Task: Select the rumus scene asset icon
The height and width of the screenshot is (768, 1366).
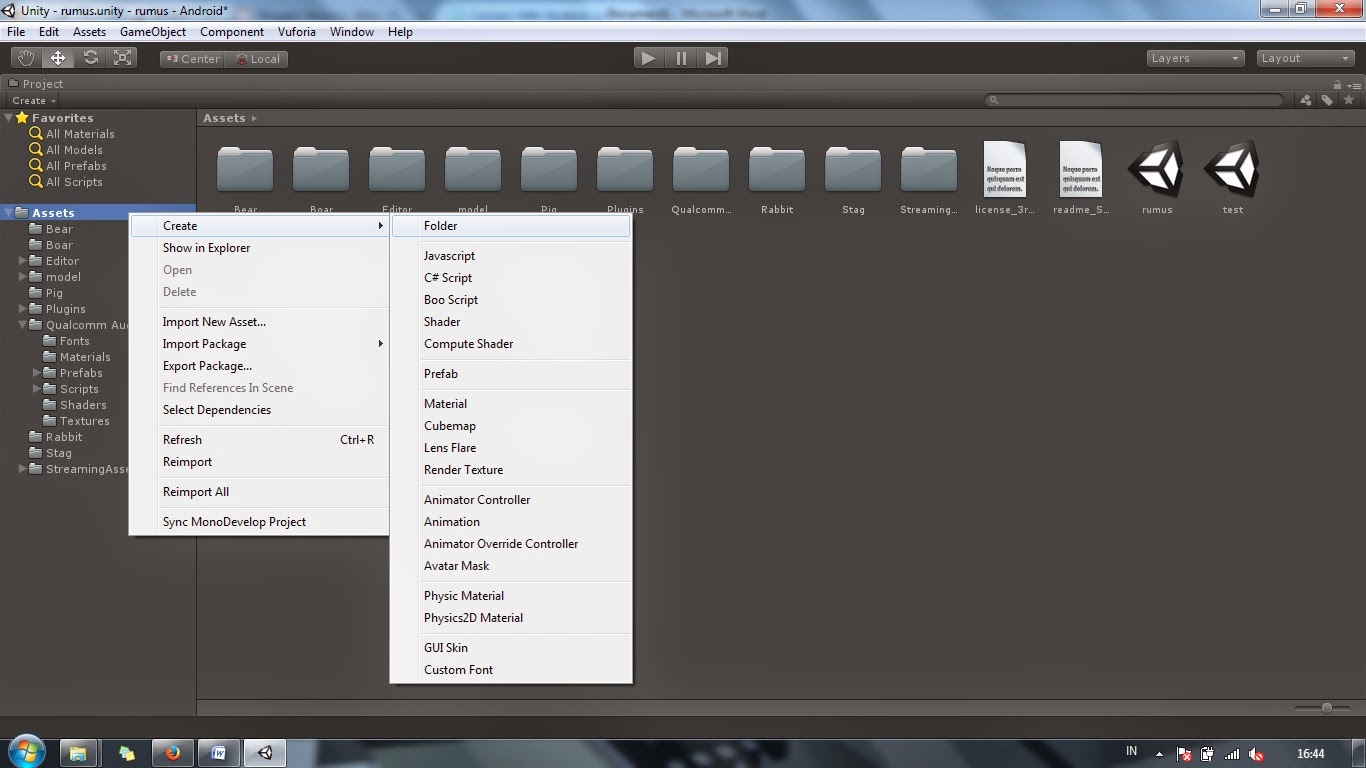Action: pyautogui.click(x=1157, y=168)
